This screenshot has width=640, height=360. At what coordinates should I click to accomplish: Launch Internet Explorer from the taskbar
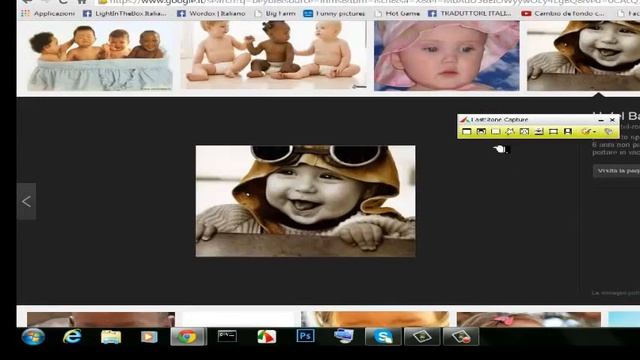click(x=72, y=337)
